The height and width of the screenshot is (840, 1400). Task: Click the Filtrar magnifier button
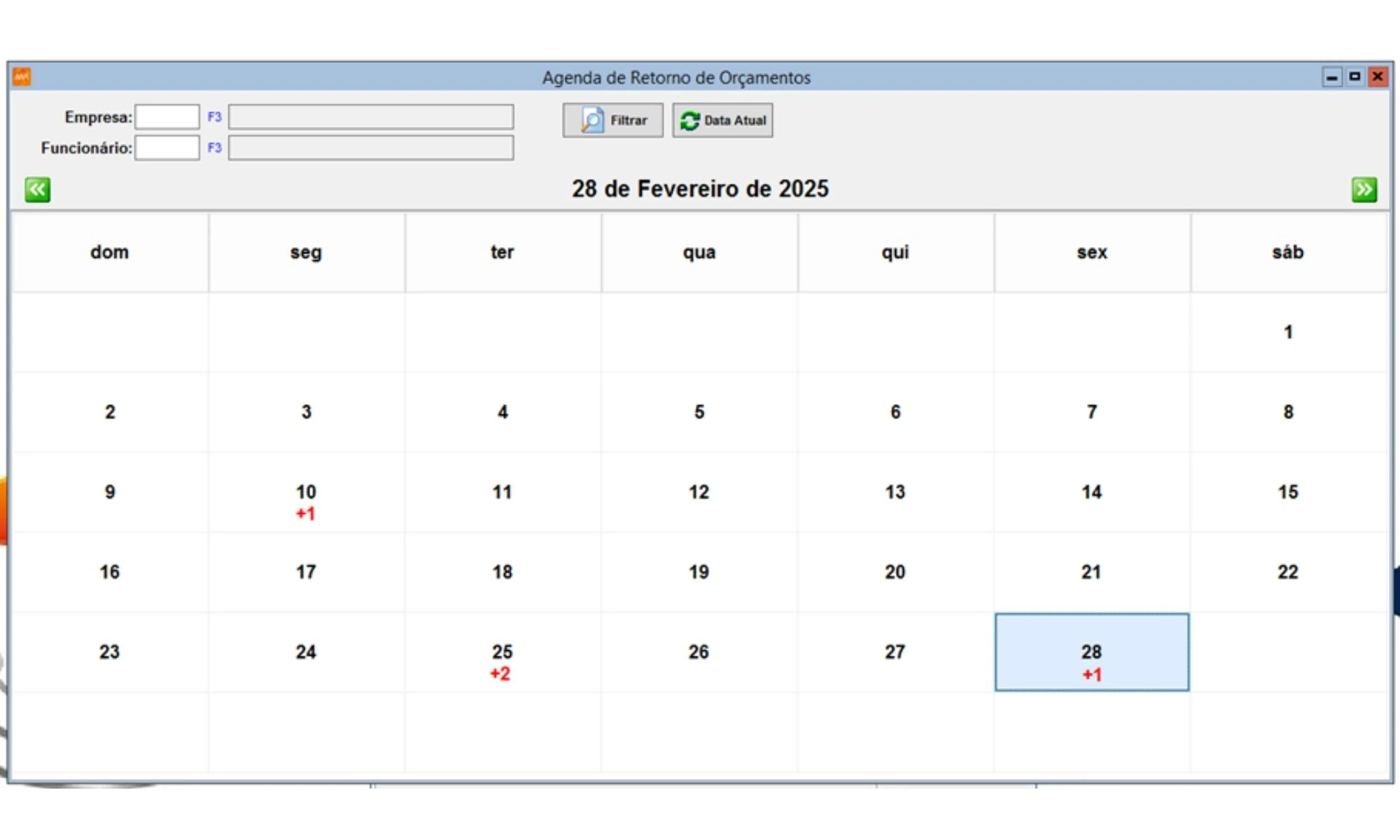pyautogui.click(x=612, y=120)
